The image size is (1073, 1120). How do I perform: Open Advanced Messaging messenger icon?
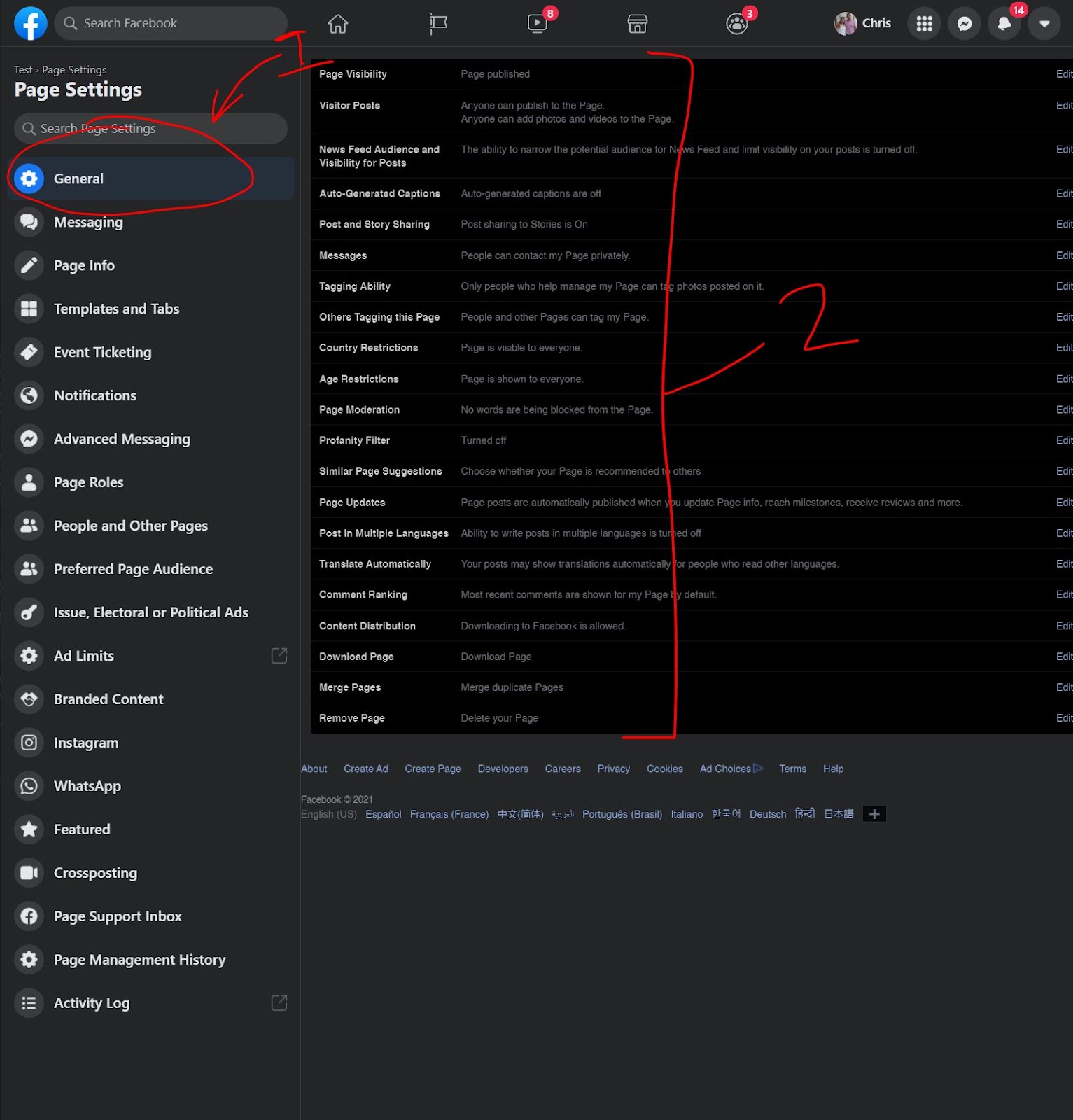(29, 439)
